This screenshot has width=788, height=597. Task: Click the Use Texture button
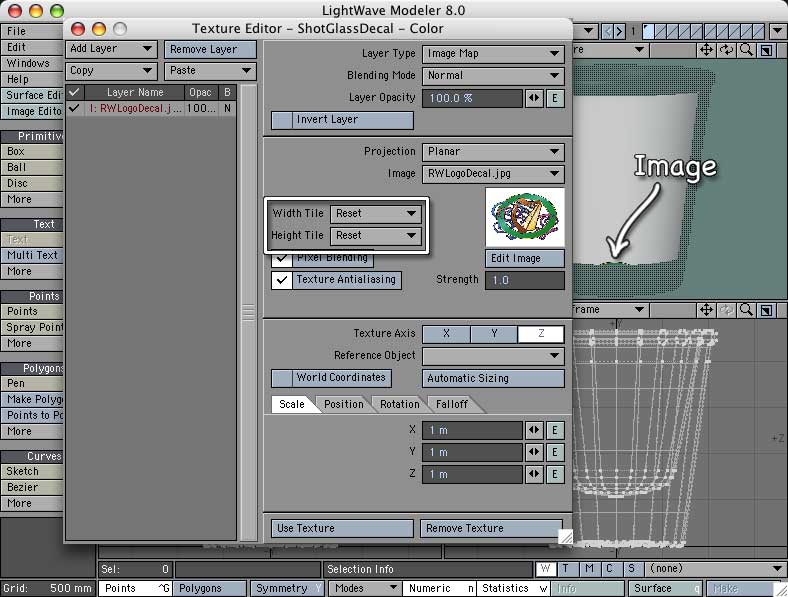pos(342,528)
